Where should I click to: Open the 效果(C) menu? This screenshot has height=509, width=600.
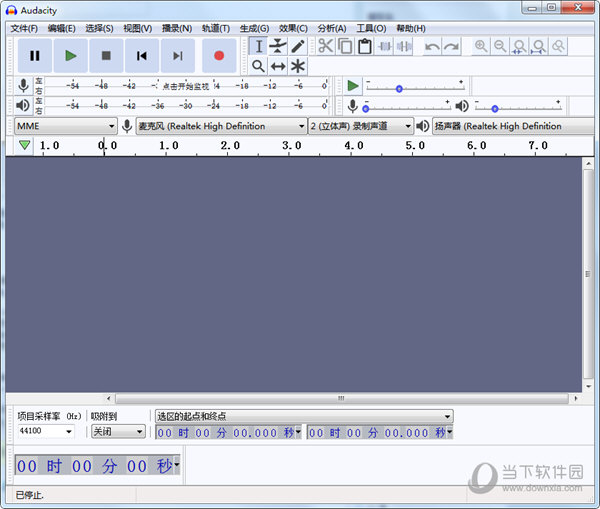(x=293, y=28)
